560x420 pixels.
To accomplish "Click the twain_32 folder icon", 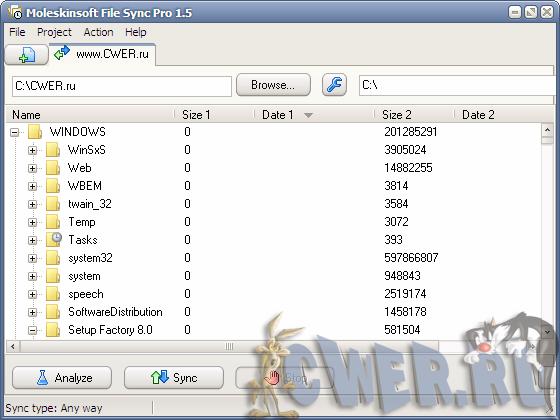I will tap(53, 204).
